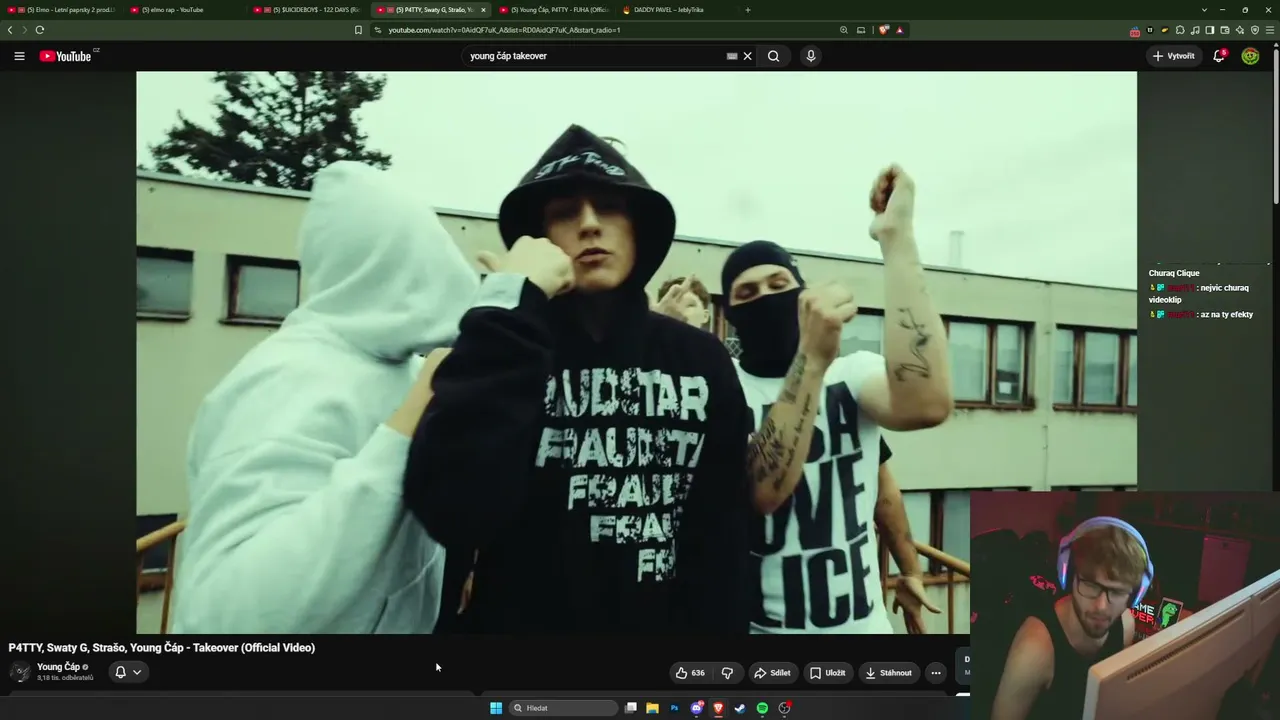Click the taskbar Hledat search box
This screenshot has width=1280, height=720.
click(563, 708)
